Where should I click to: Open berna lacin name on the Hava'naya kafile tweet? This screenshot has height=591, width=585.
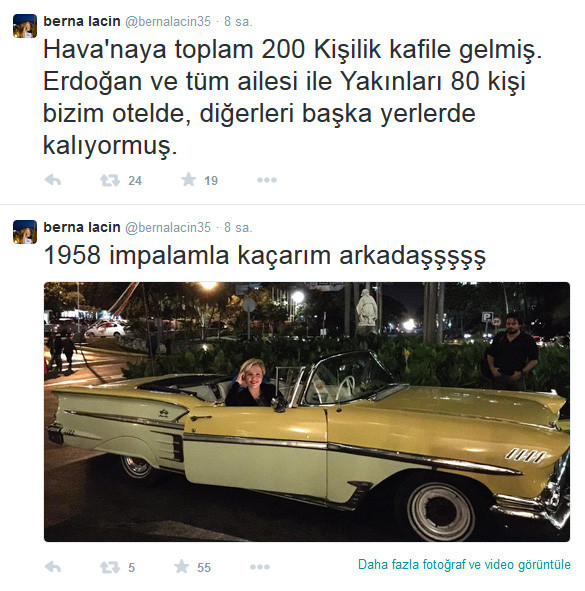[82, 21]
